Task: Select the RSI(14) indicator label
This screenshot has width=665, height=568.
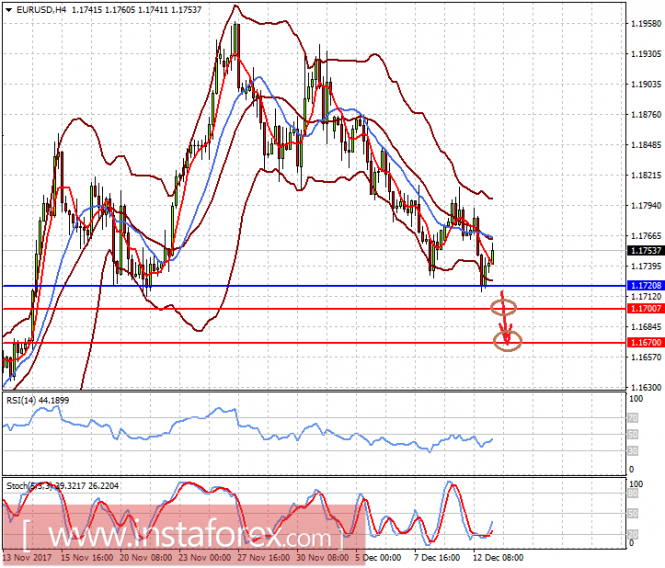Action: click(x=42, y=399)
